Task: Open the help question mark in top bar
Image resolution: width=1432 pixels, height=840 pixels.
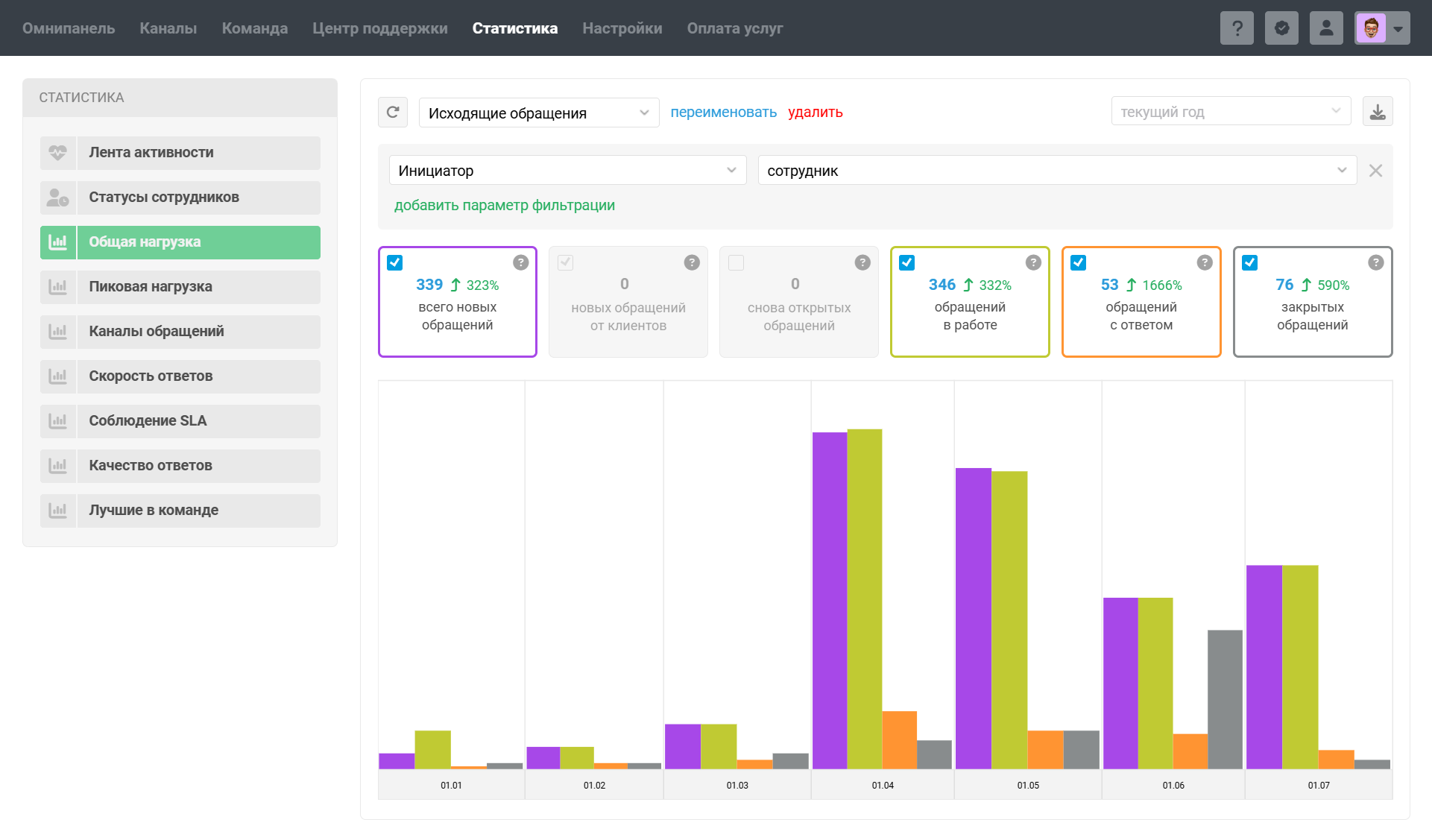Action: pos(1237,28)
